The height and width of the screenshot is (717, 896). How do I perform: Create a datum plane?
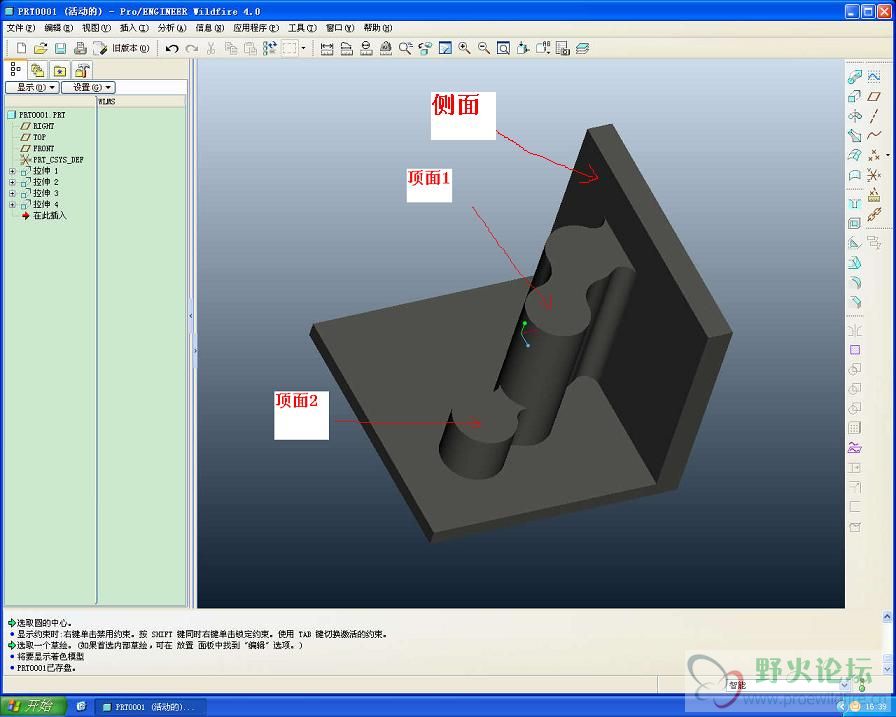point(874,96)
